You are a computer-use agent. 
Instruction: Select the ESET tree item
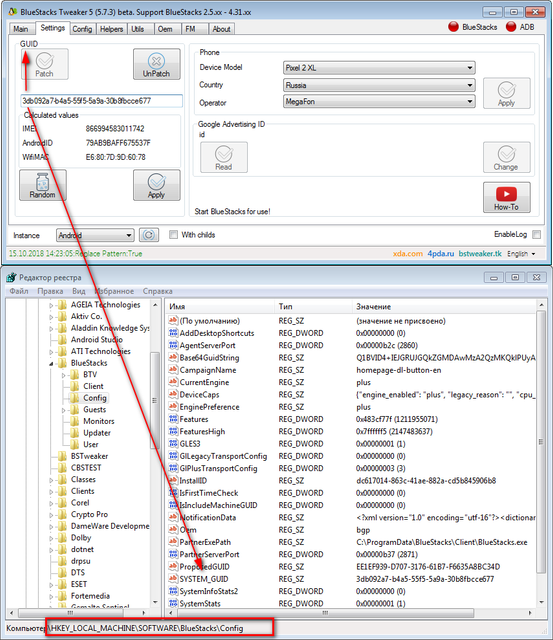pos(79,584)
